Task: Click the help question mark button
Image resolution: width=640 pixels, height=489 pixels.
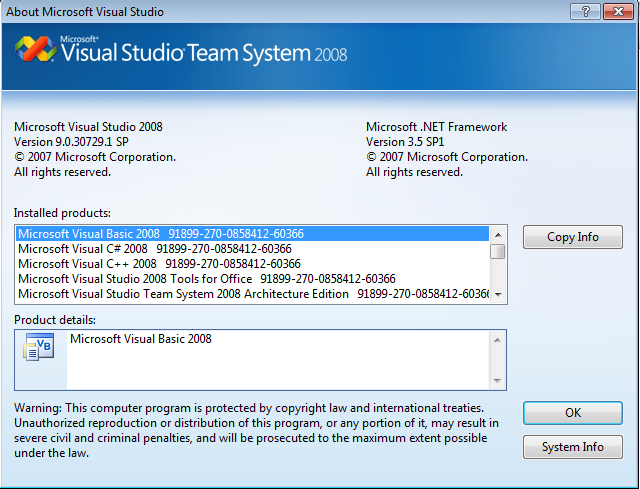Action: (585, 11)
